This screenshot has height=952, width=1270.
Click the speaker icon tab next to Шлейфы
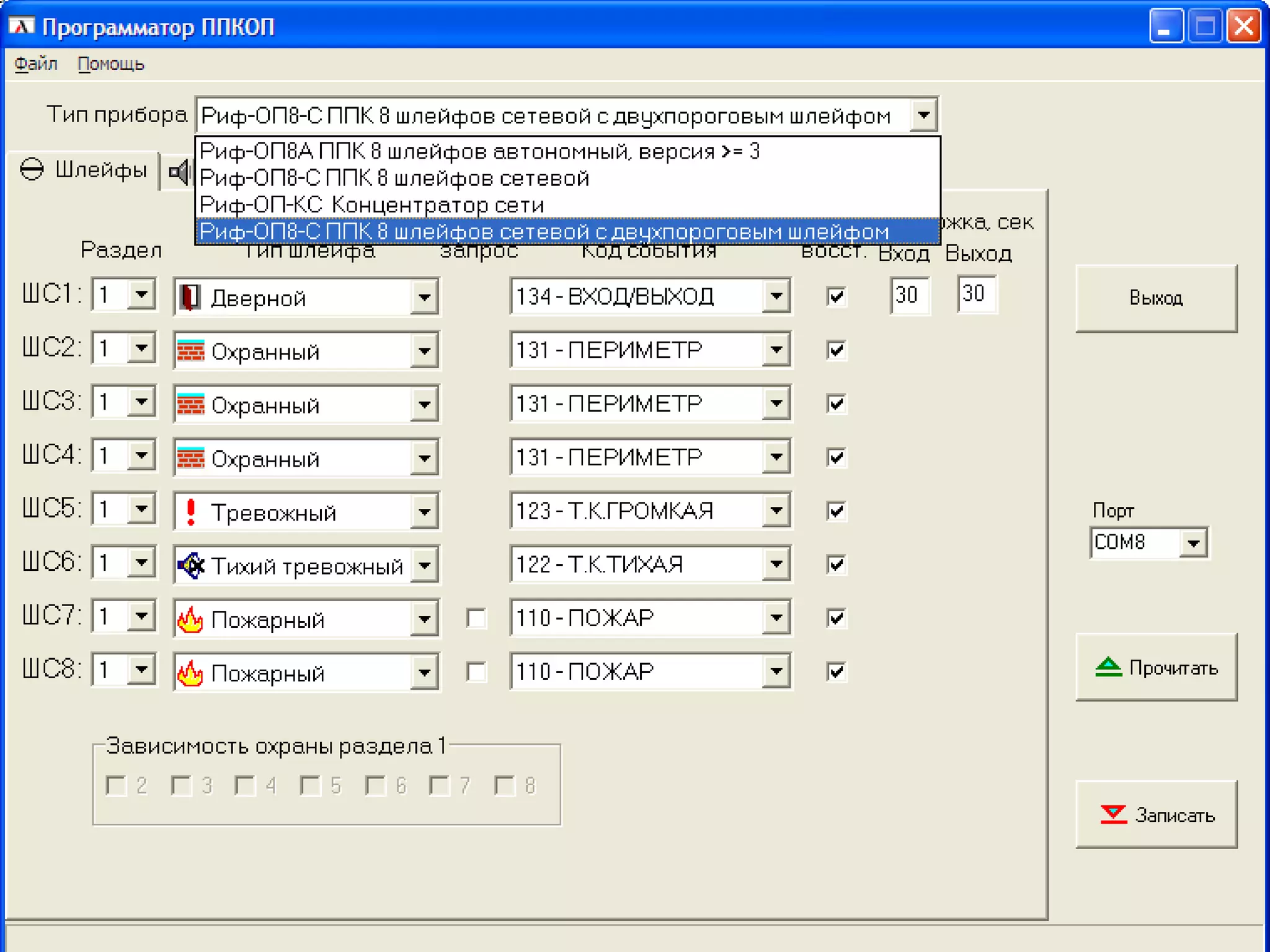(180, 172)
